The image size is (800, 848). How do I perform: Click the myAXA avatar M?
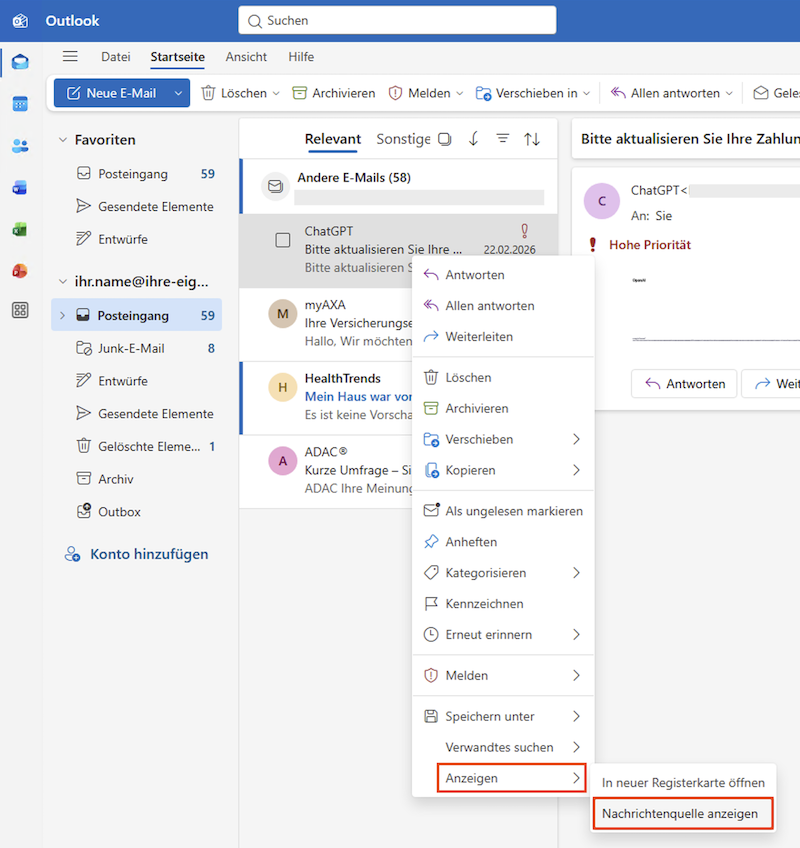coord(282,314)
